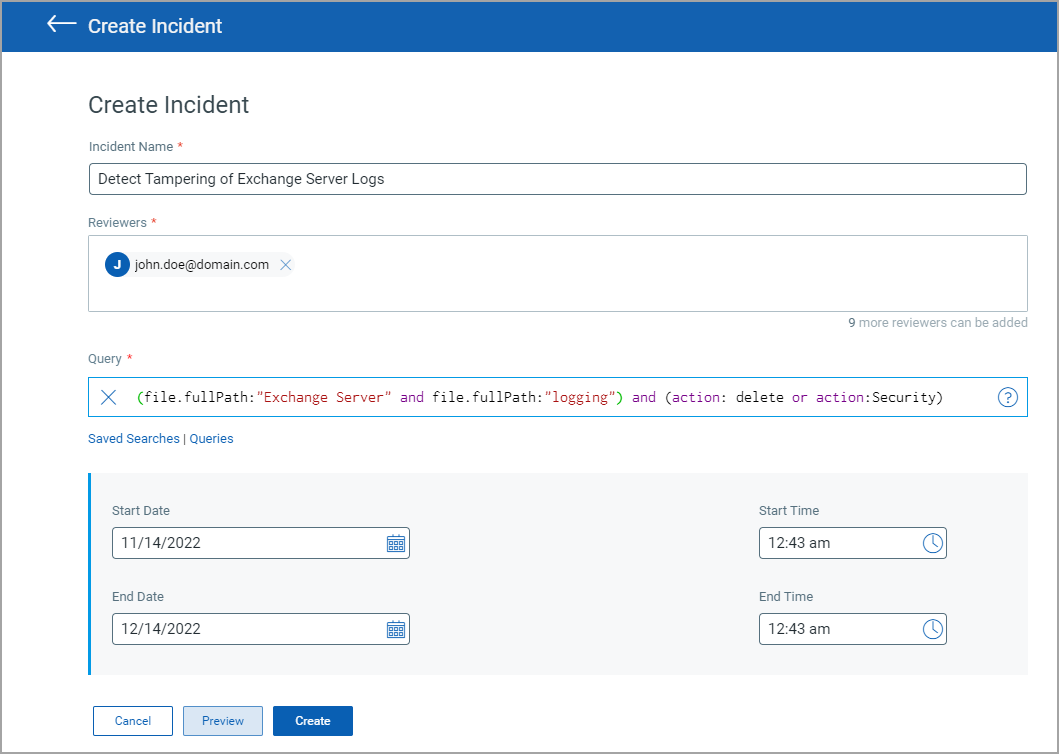Click inside the Reviewers box
This screenshot has width=1059, height=754.
click(557, 274)
